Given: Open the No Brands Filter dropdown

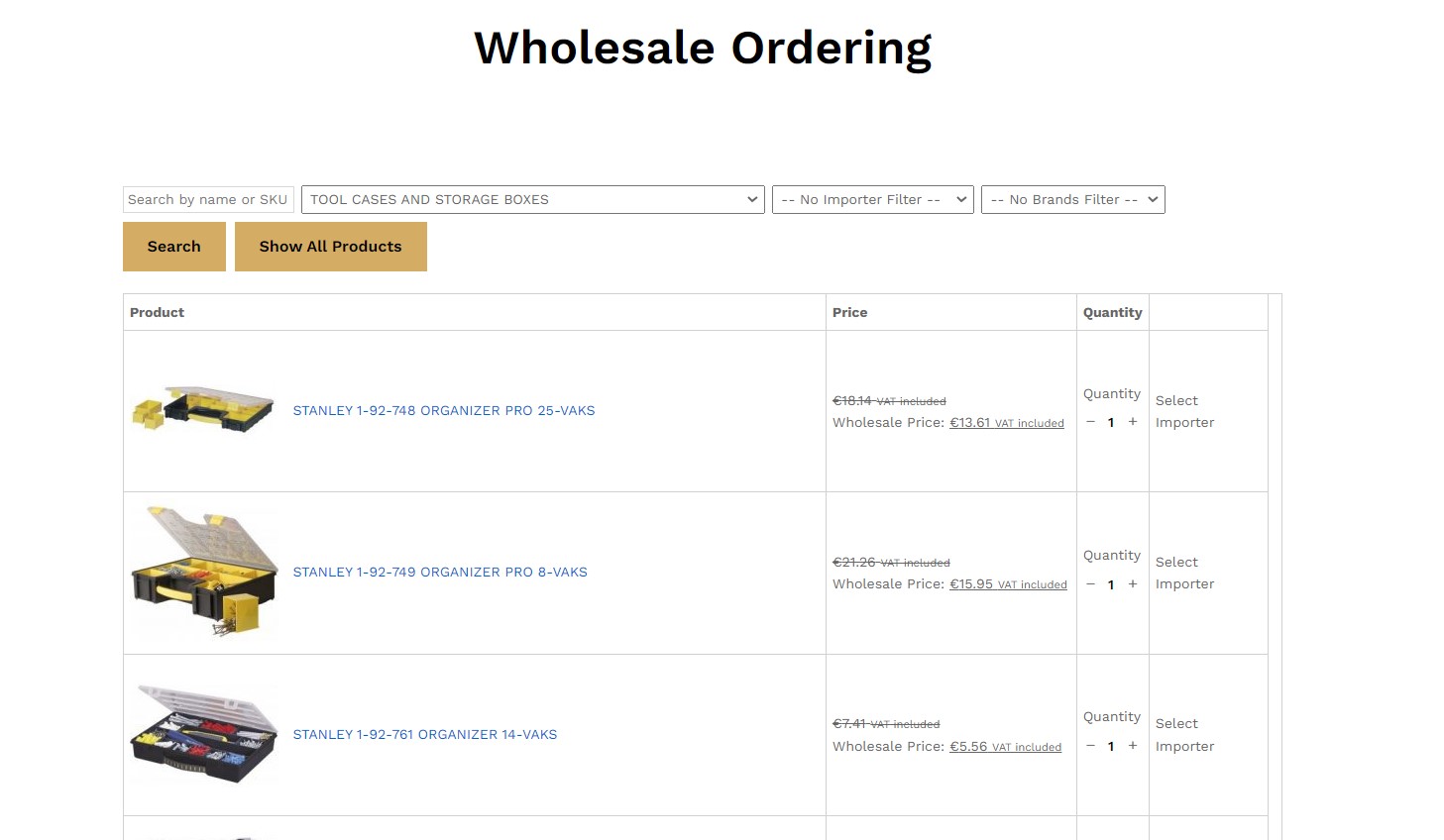Looking at the screenshot, I should (x=1072, y=199).
